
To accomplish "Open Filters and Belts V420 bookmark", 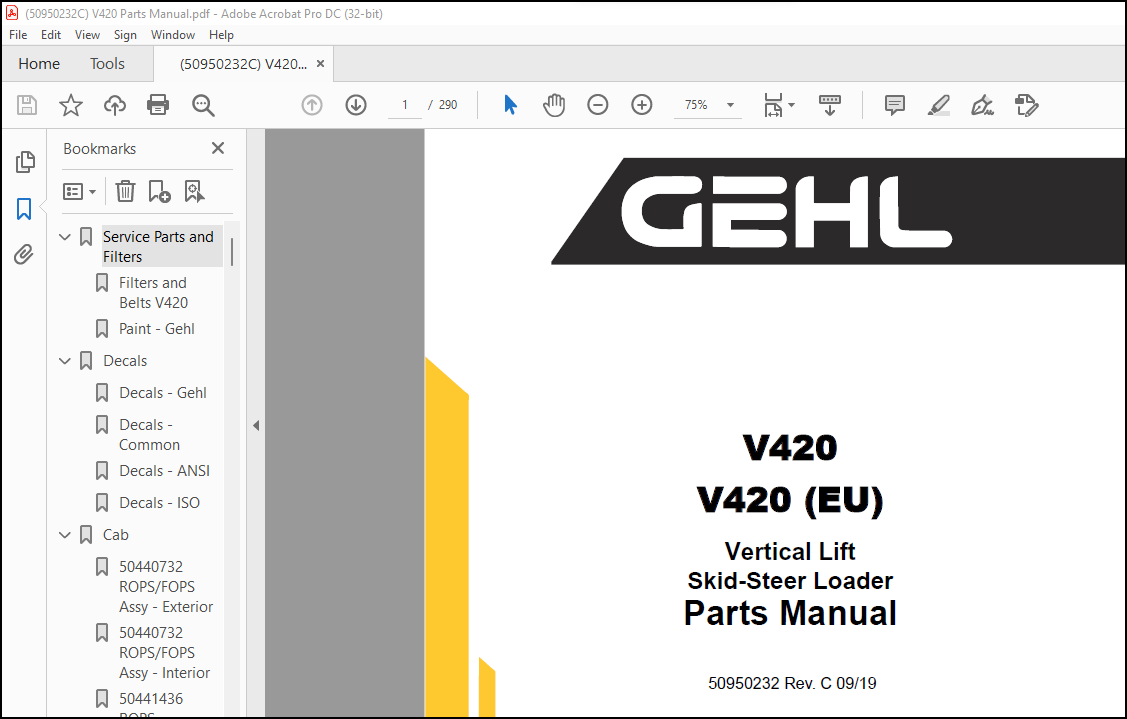I will coord(153,293).
